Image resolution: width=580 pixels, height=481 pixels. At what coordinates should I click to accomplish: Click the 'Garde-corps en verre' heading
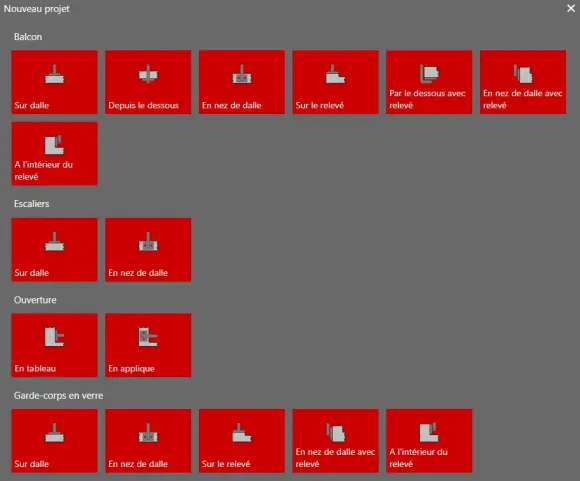click(x=58, y=396)
